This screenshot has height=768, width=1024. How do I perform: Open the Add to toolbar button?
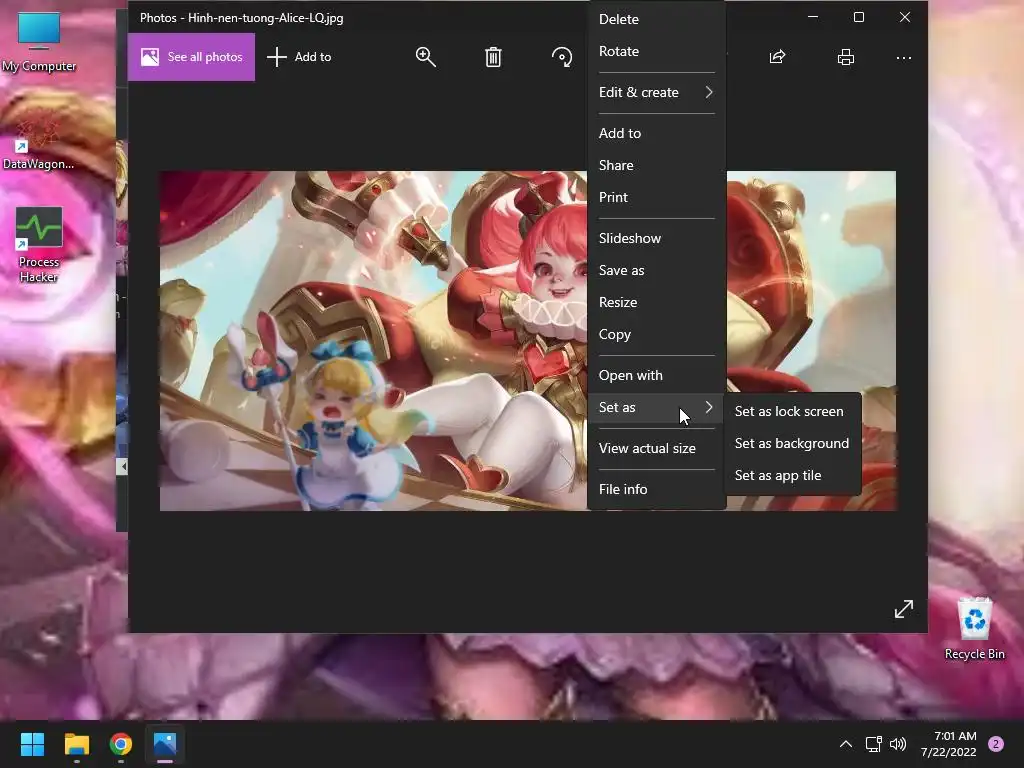click(300, 57)
